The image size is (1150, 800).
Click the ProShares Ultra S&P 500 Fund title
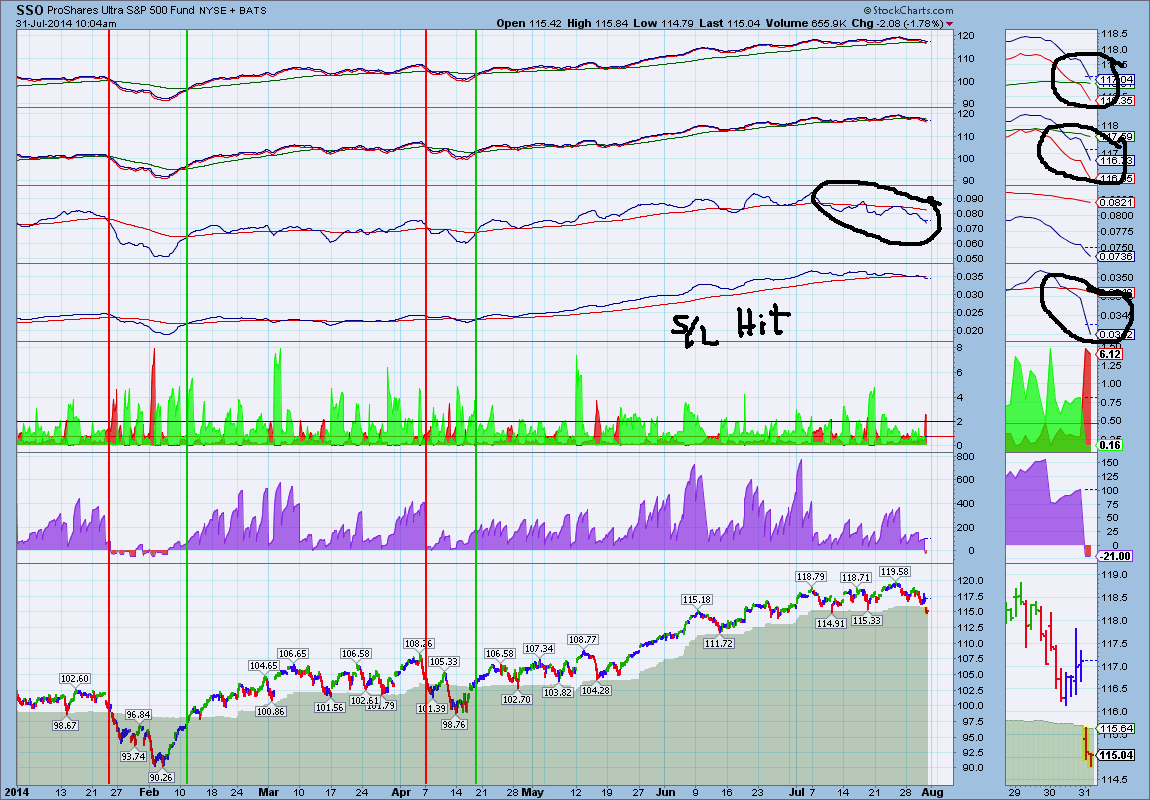[x=121, y=11]
